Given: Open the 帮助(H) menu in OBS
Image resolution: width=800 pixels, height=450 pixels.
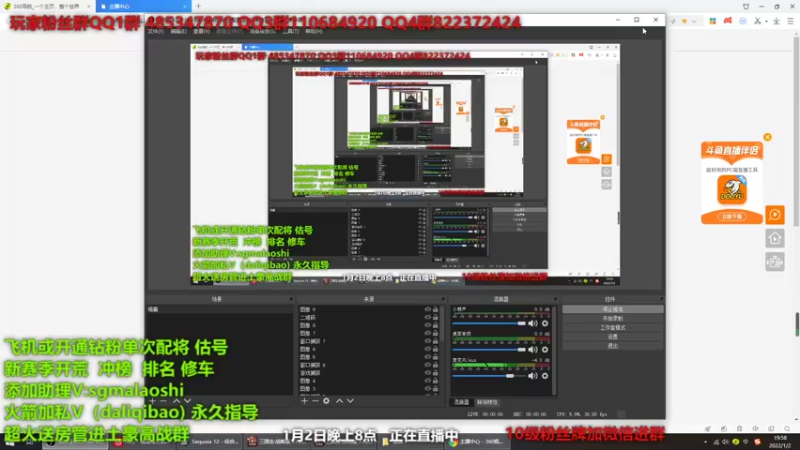Looking at the screenshot, I should tap(313, 32).
